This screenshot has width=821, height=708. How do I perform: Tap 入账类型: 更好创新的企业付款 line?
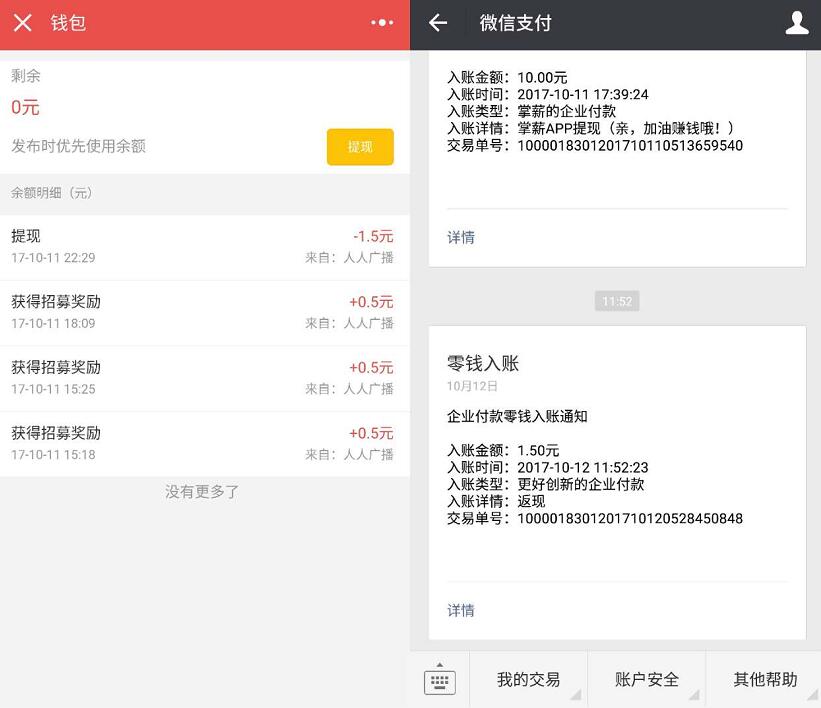click(545, 484)
